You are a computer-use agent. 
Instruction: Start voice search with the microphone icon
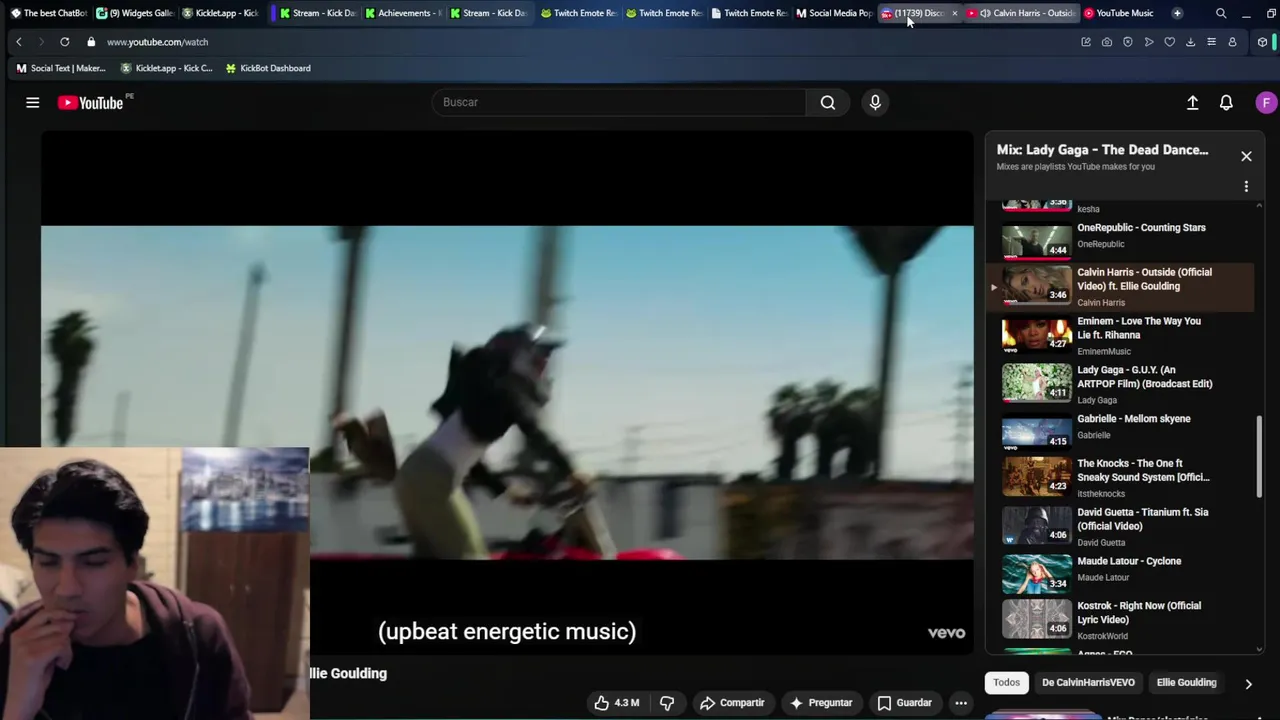tap(875, 102)
